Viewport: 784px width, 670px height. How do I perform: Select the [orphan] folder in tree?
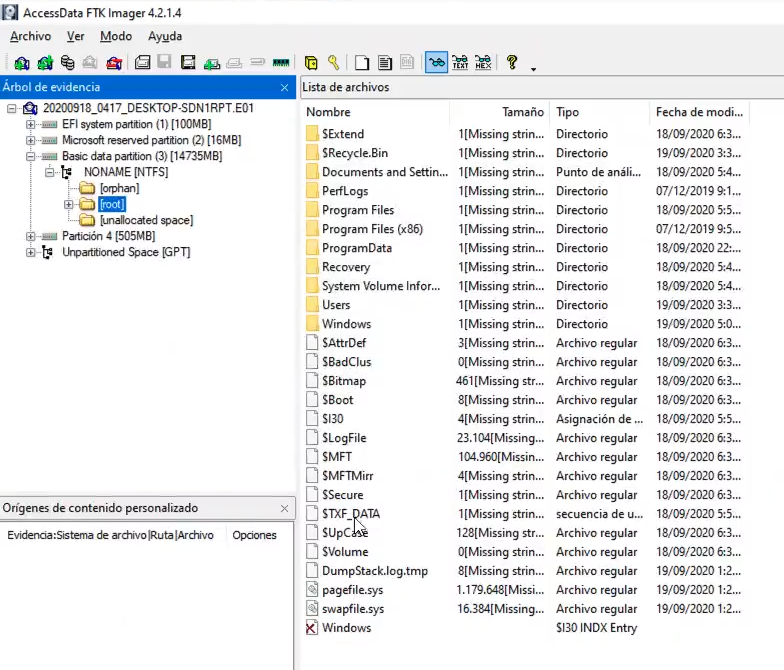120,188
